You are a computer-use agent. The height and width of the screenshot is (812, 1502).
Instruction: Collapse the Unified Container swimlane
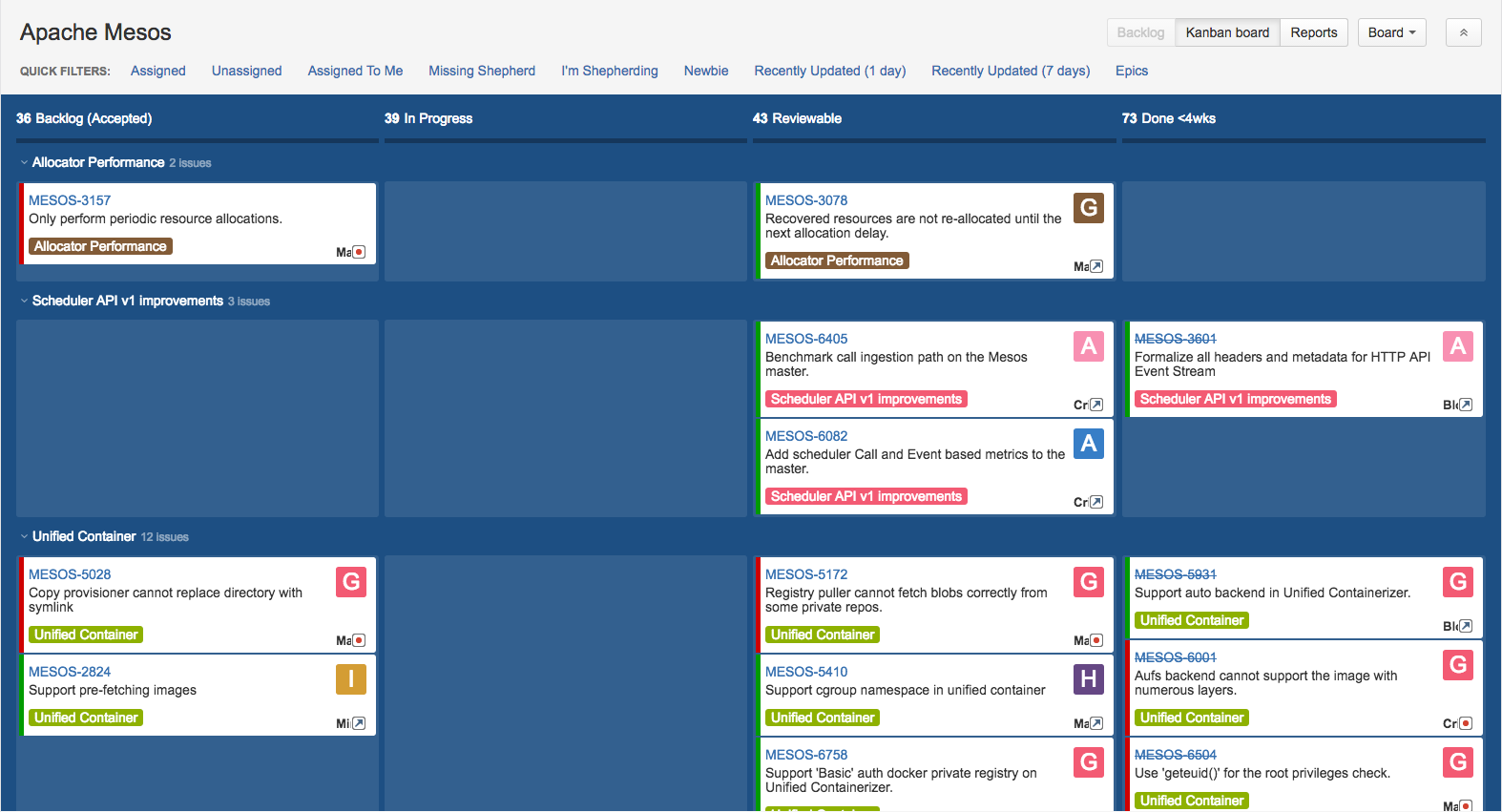(x=25, y=537)
